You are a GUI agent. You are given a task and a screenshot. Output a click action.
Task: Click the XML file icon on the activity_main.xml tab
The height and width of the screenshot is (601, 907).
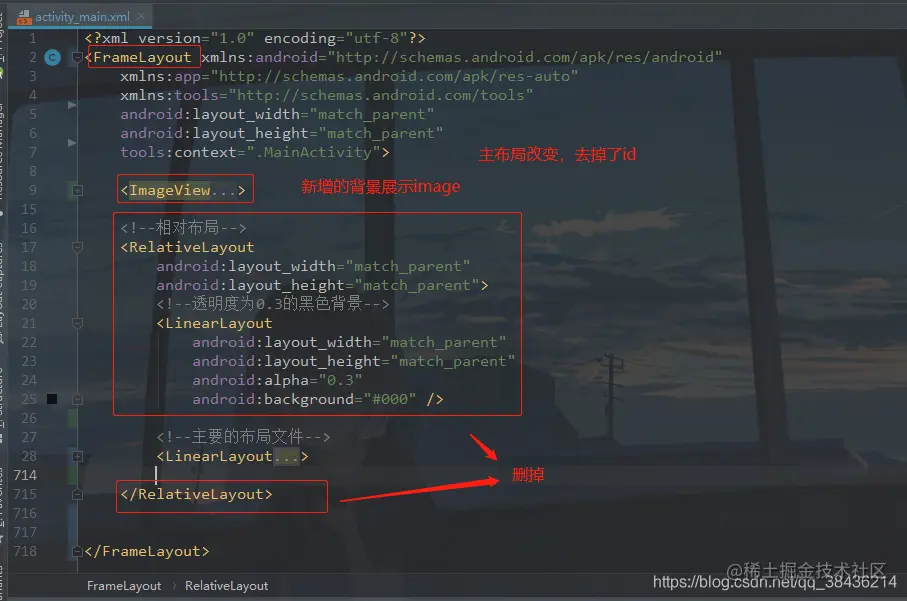[24, 17]
